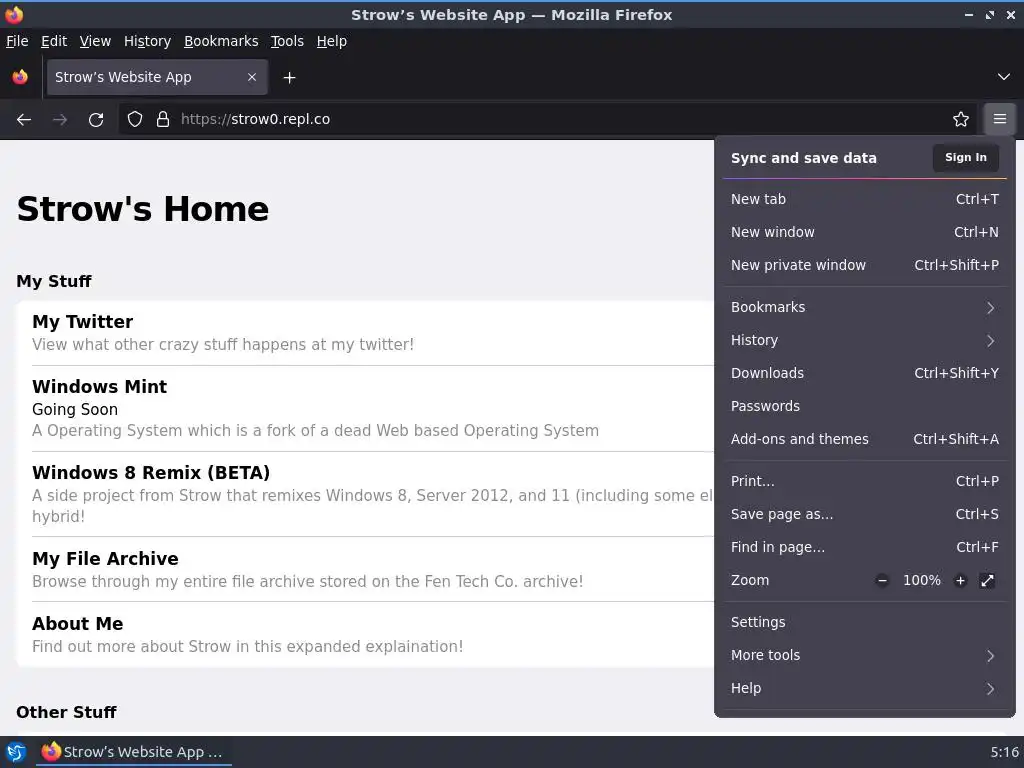This screenshot has width=1024, height=768.
Task: Open the History menu in menu bar
Action: pyautogui.click(x=147, y=41)
